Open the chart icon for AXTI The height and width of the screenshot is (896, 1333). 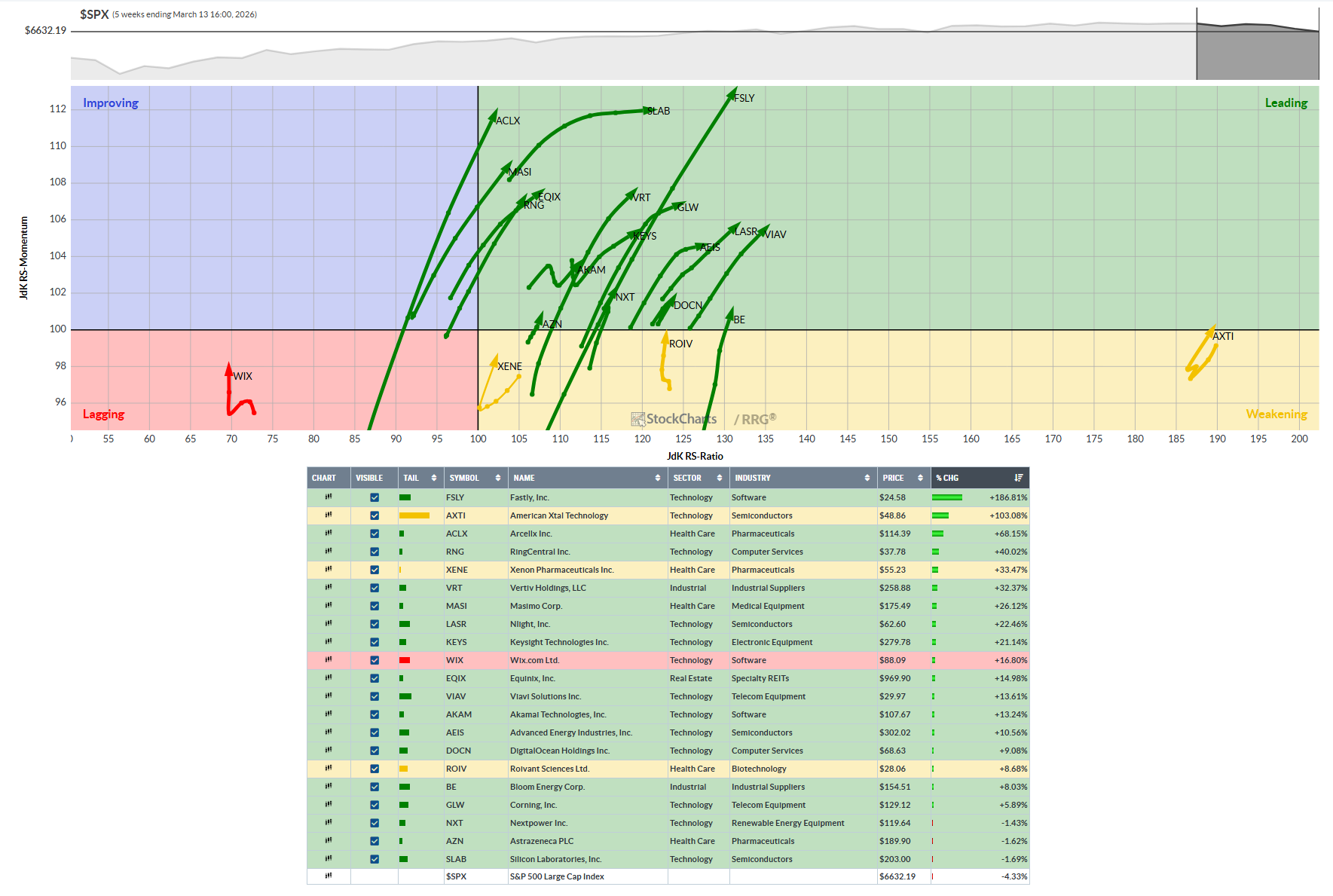[x=329, y=515]
